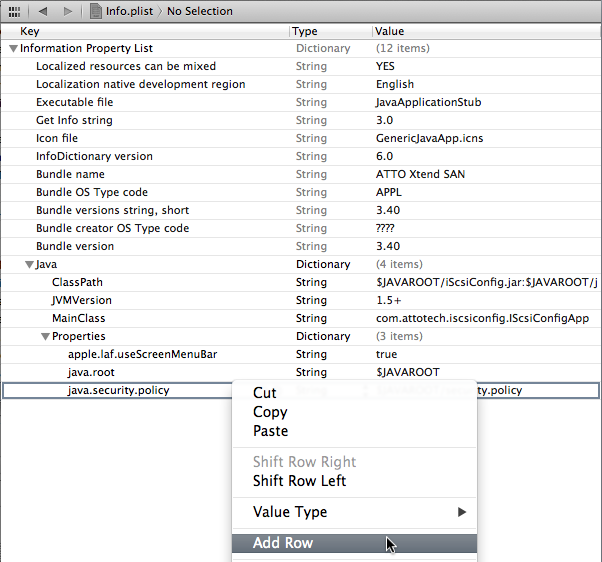Click the Type column header
Image resolution: width=602 pixels, height=562 pixels.
306,31
